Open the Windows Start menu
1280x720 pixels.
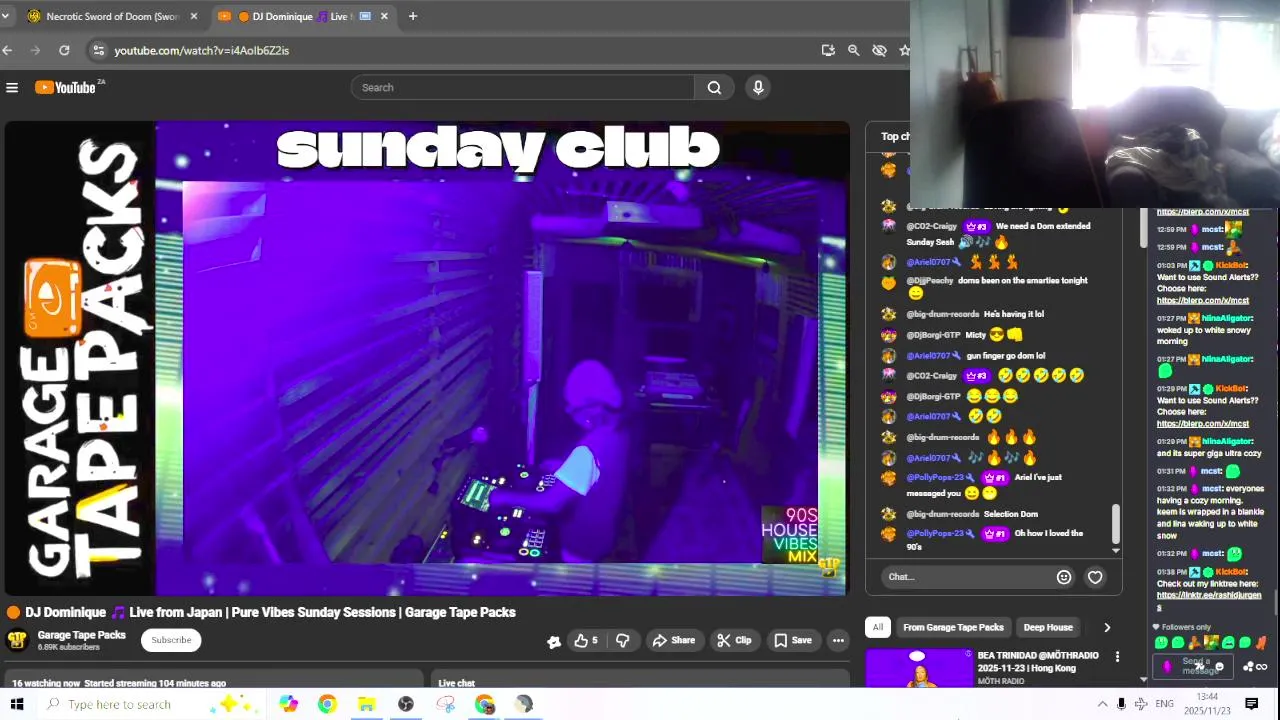(x=17, y=704)
